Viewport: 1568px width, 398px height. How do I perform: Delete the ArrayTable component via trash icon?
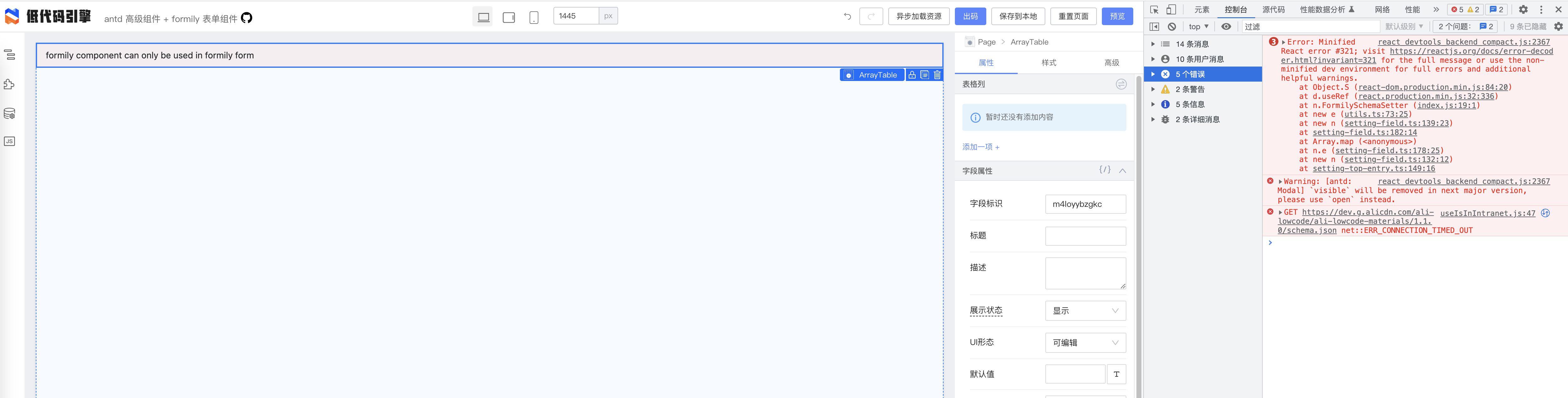(x=937, y=75)
